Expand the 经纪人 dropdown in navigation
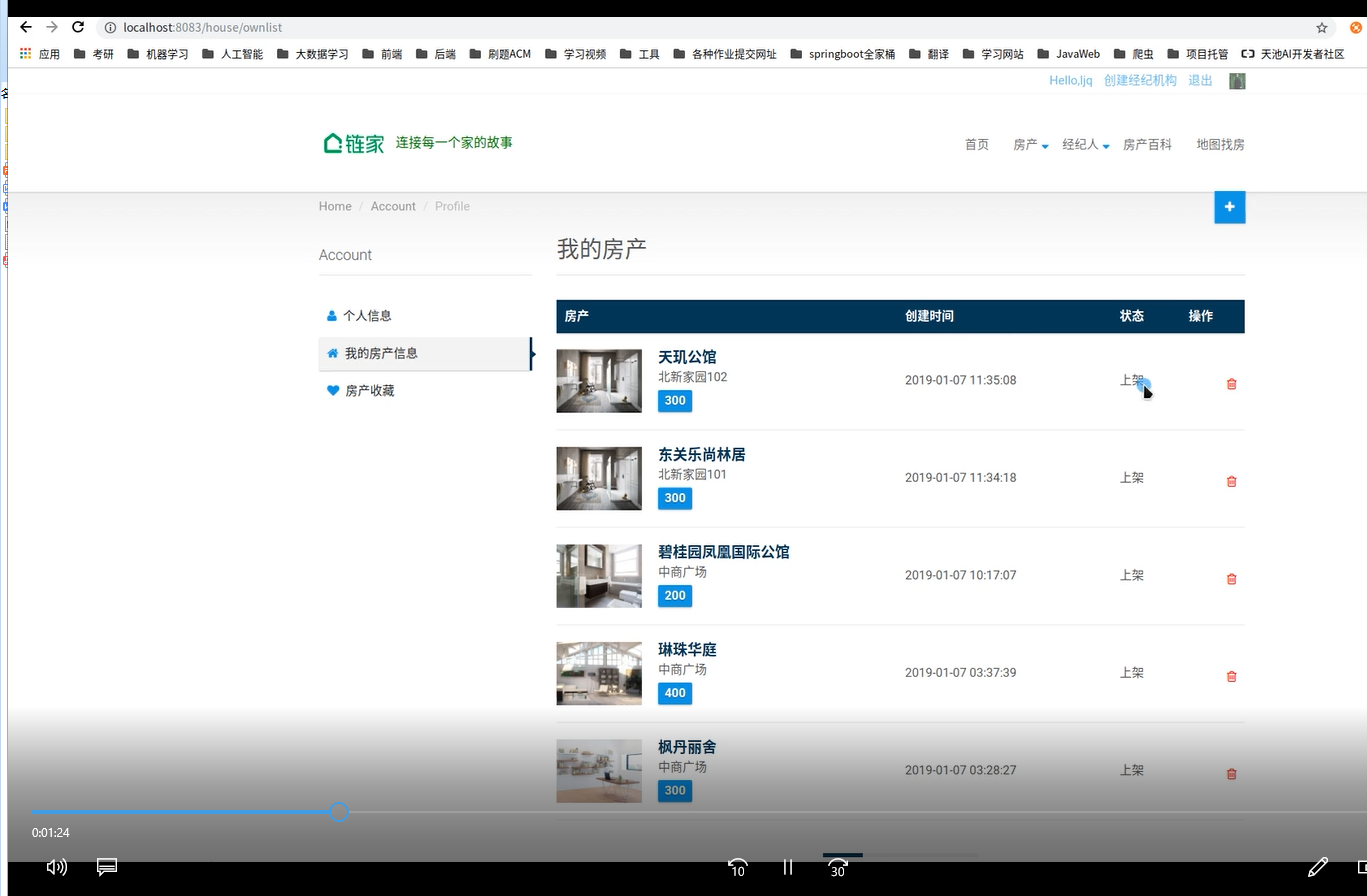Screen dimensions: 1367x896 pyautogui.click(x=1086, y=145)
